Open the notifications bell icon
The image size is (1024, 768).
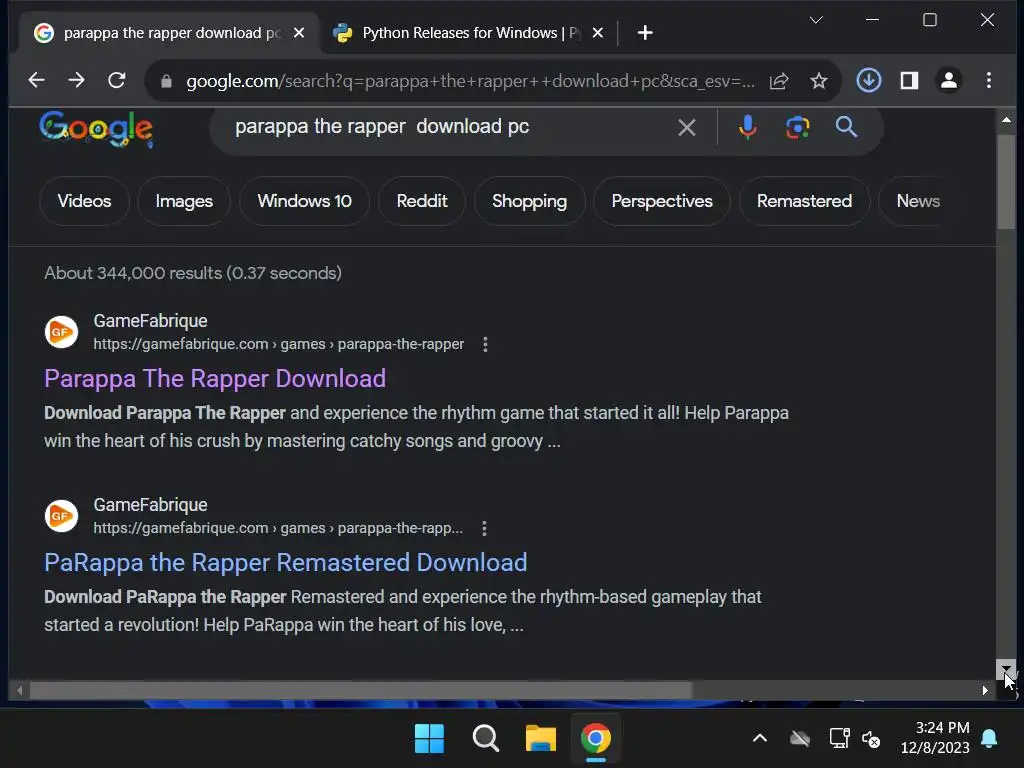click(989, 739)
